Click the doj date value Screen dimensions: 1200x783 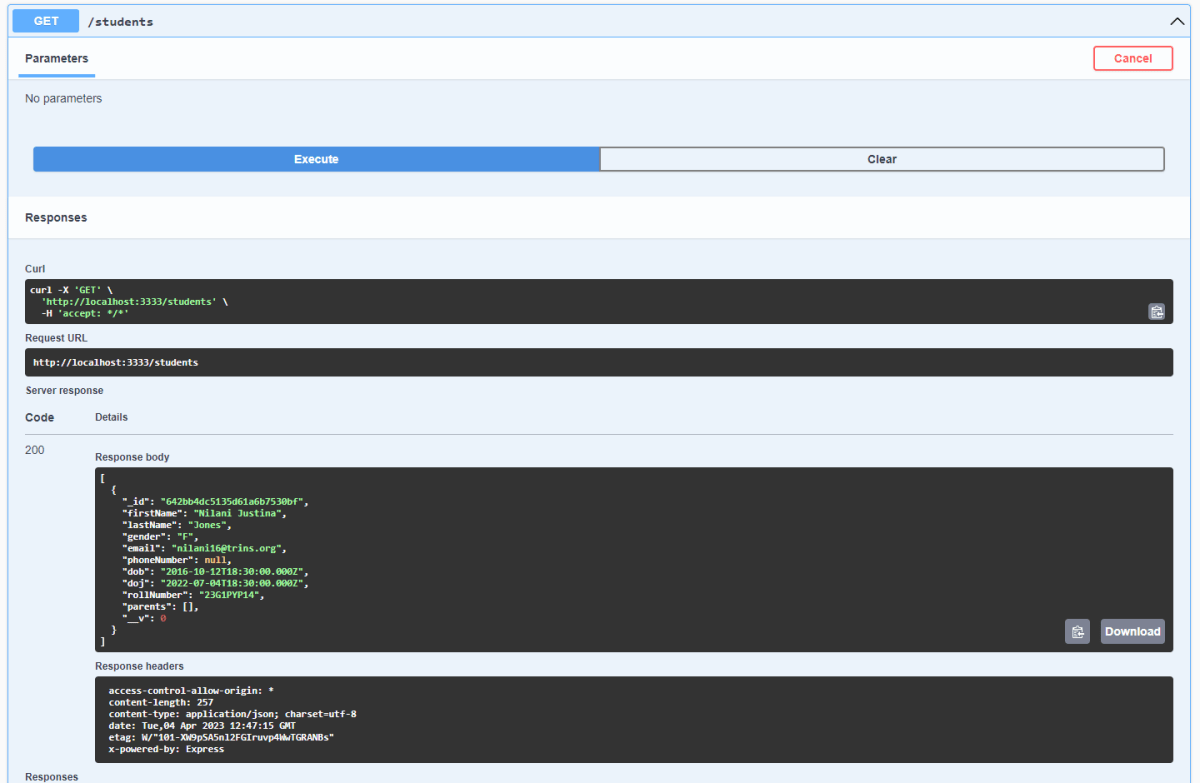point(233,584)
